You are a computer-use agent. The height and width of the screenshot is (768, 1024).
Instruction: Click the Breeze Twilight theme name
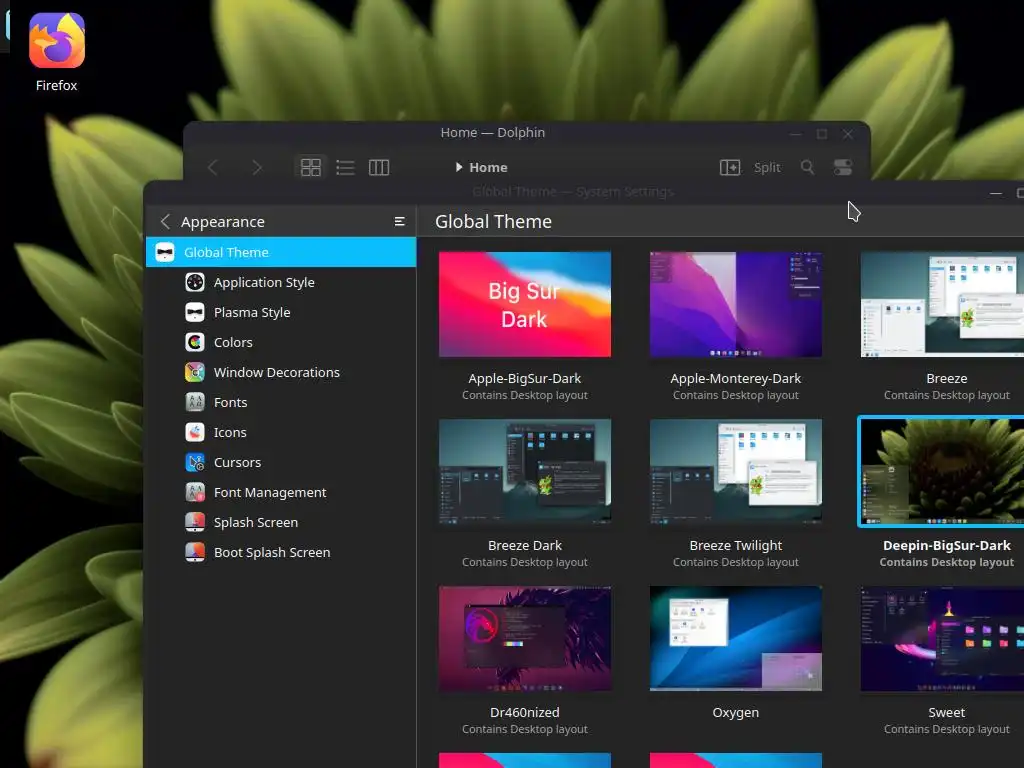pyautogui.click(x=735, y=545)
